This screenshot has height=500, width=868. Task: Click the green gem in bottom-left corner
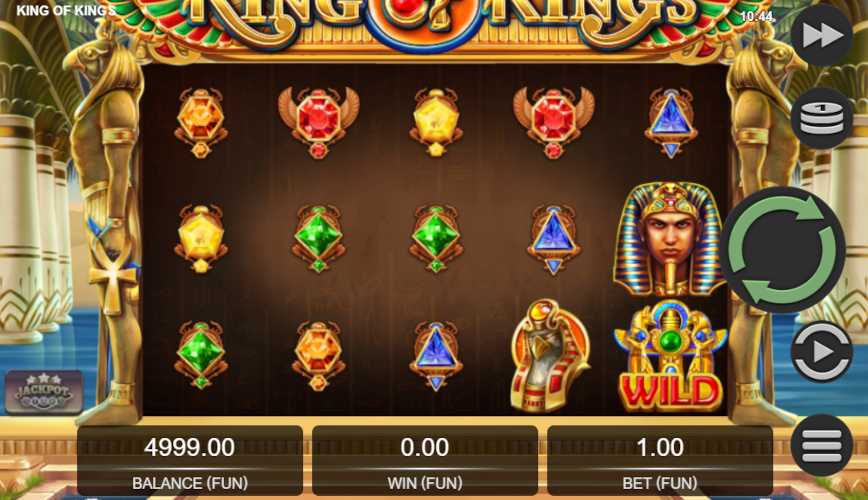pyautogui.click(x=201, y=355)
